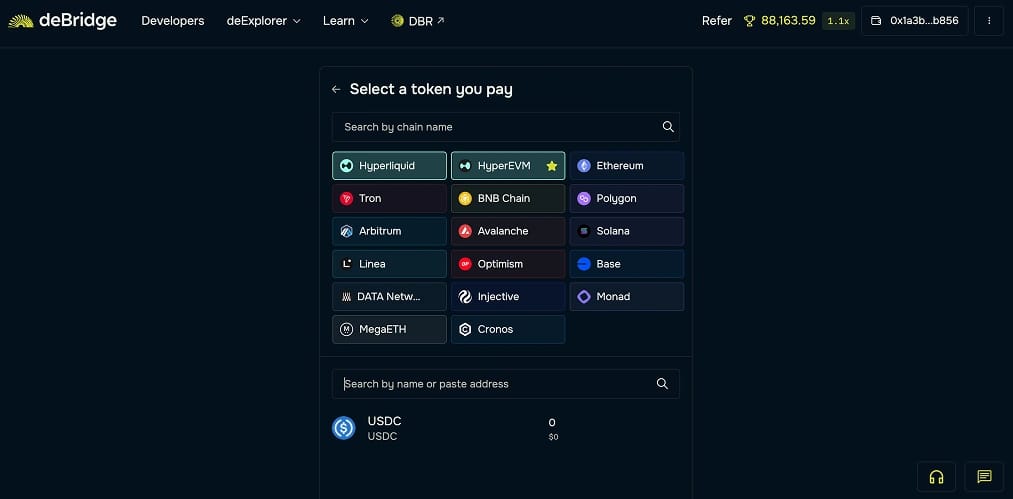This screenshot has width=1013, height=499.
Task: Select the Linea chain
Action: [x=389, y=264]
